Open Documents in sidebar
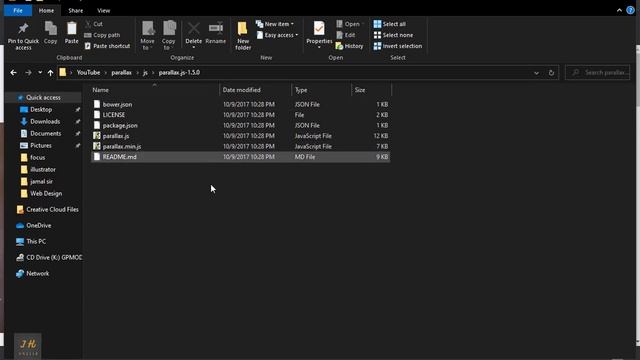 (45, 133)
